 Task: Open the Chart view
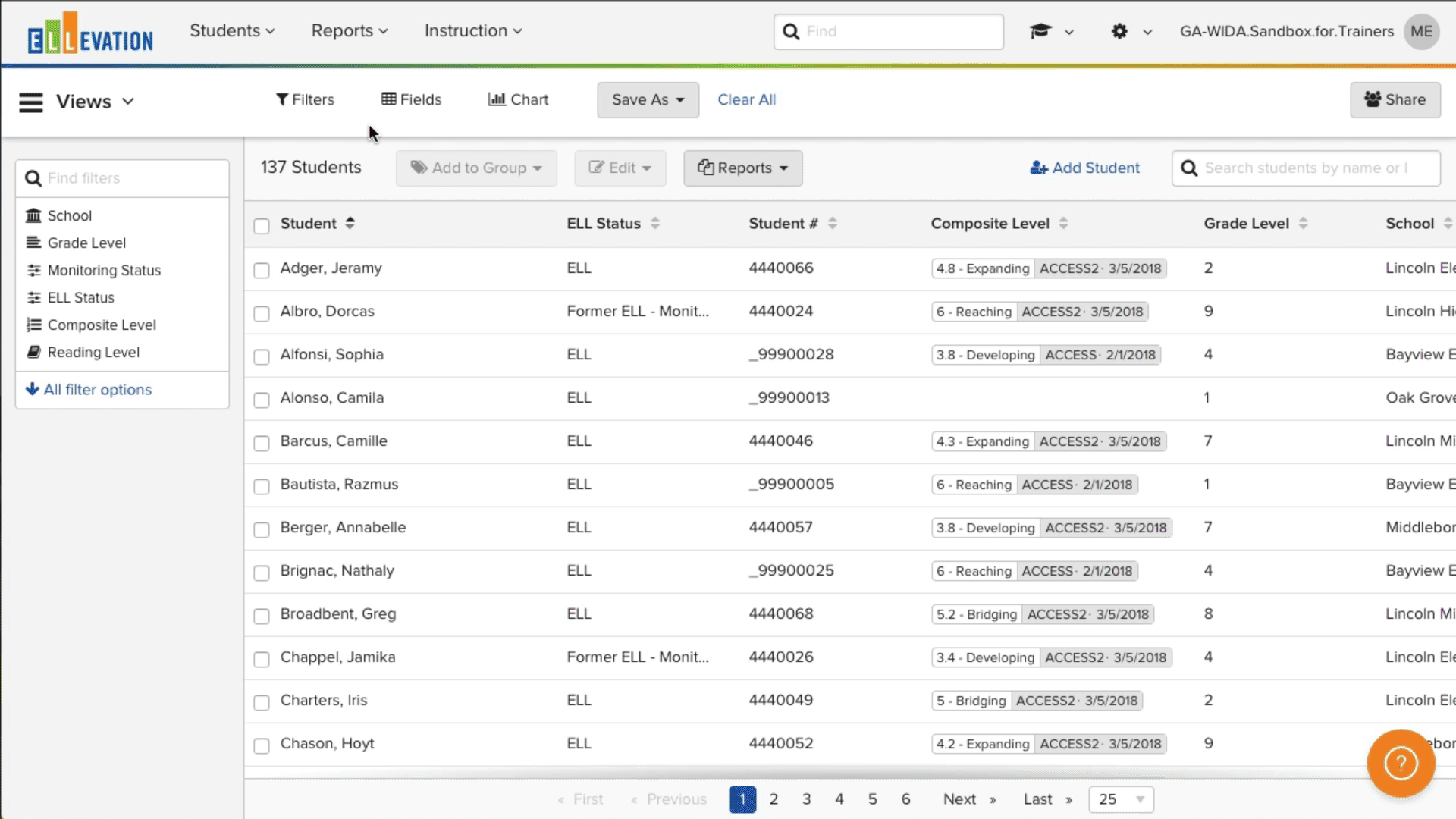(x=518, y=99)
